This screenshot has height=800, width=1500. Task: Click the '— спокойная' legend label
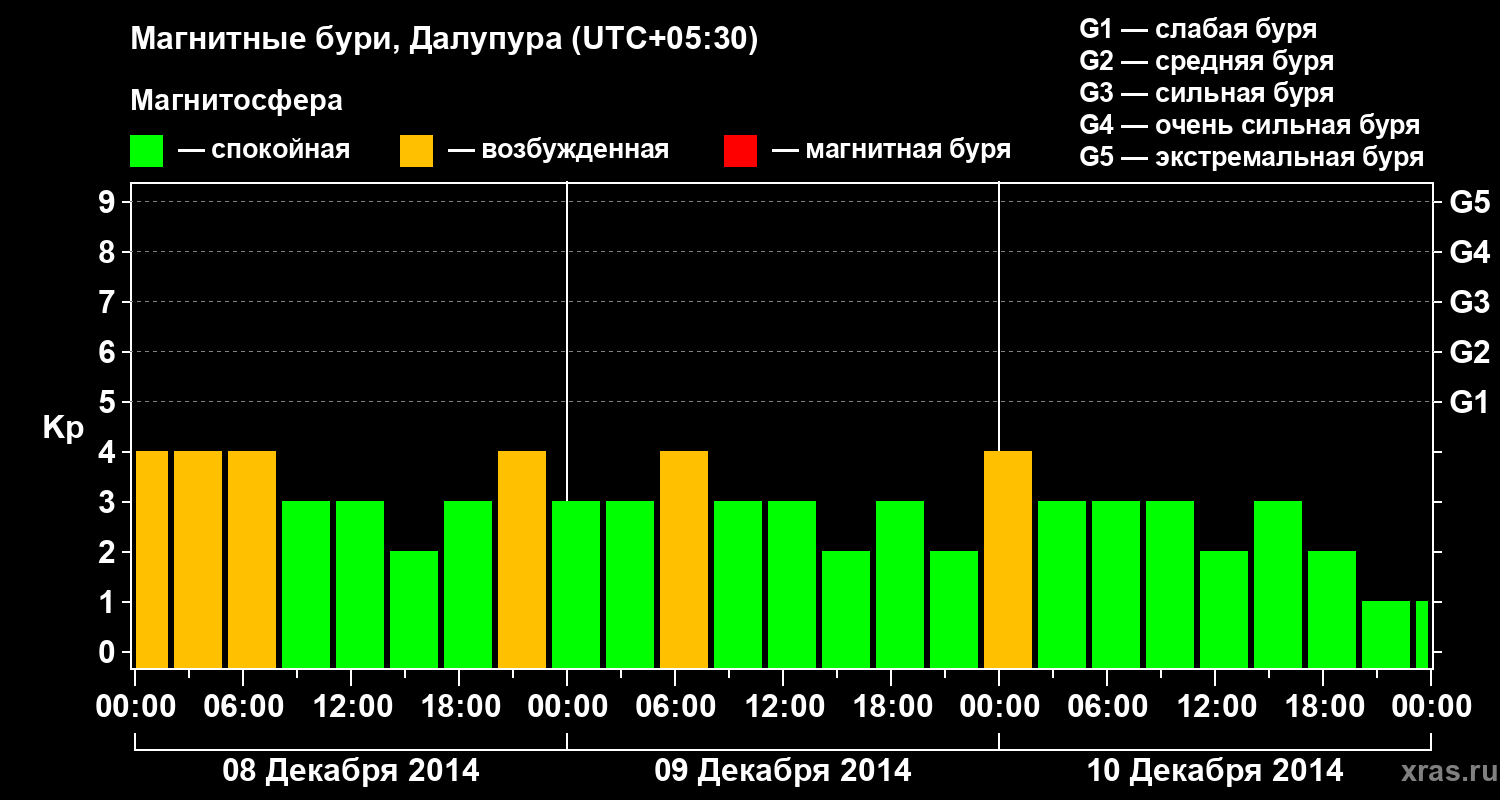click(264, 150)
